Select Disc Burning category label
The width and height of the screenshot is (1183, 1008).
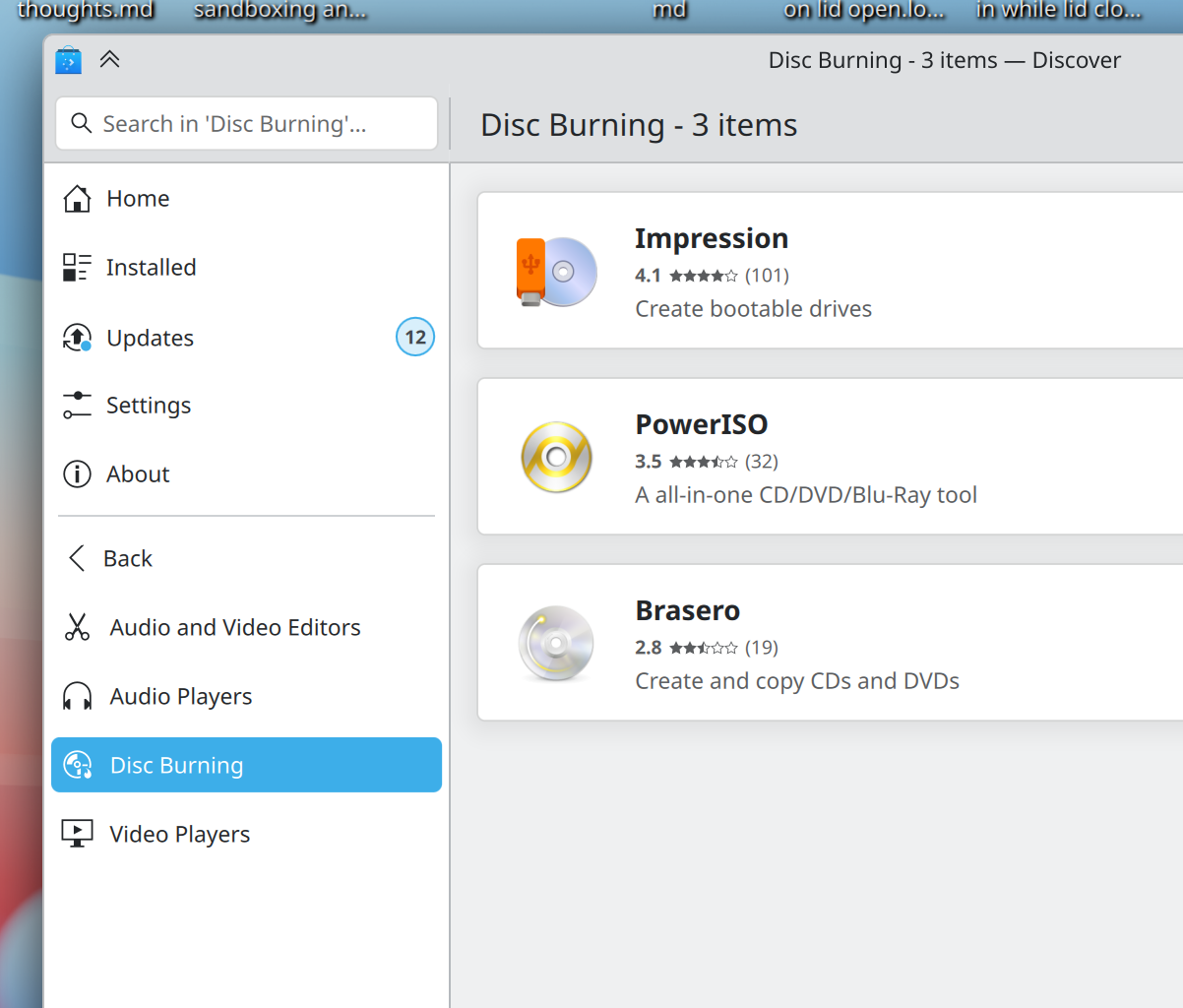[x=176, y=766]
